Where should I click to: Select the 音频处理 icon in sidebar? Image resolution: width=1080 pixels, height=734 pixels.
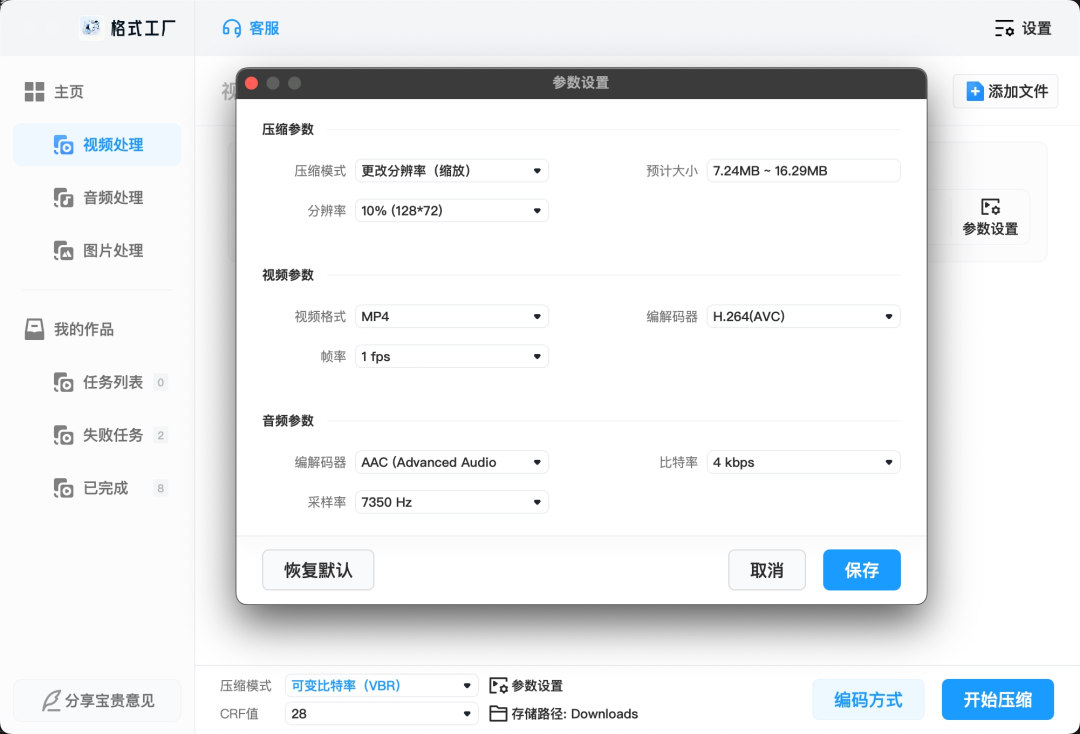65,198
